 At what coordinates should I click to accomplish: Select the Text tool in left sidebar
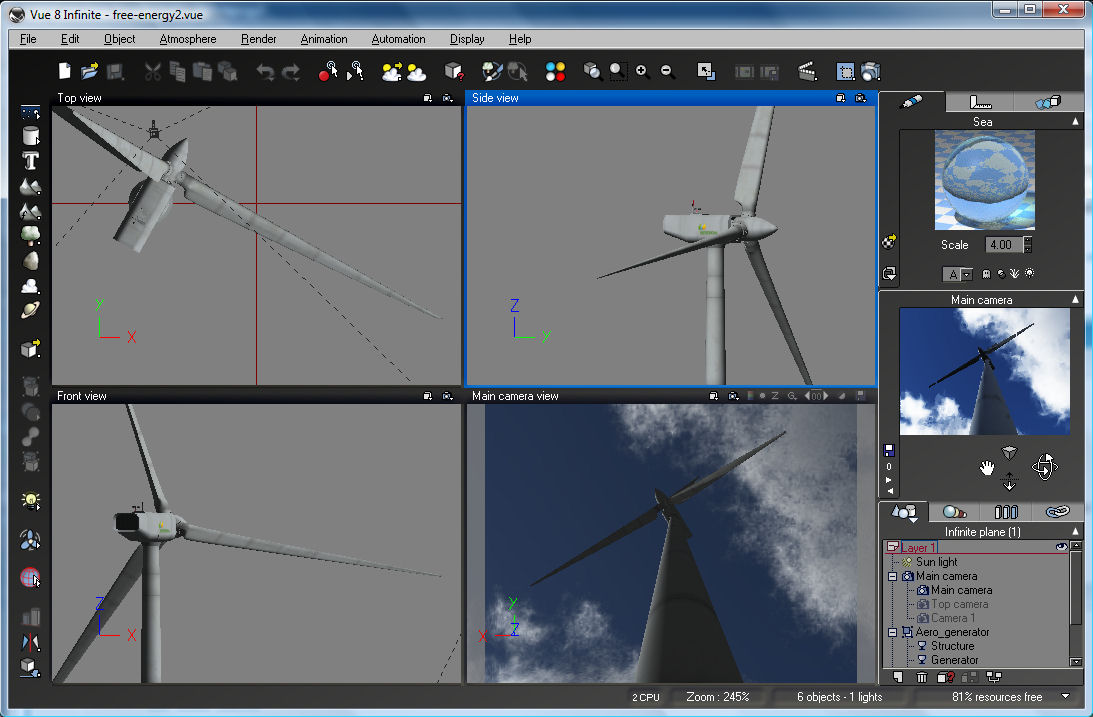(x=30, y=161)
